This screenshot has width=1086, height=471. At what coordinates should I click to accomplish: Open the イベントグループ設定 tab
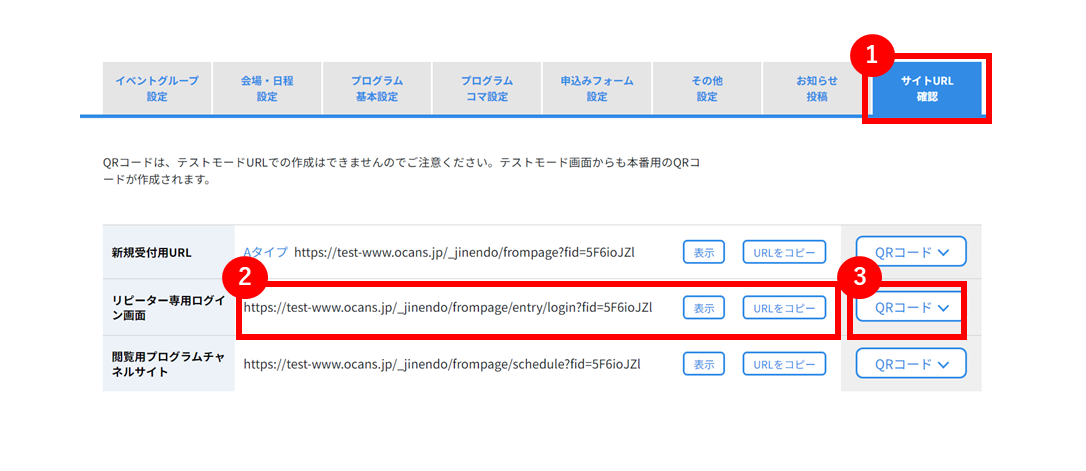coord(157,89)
